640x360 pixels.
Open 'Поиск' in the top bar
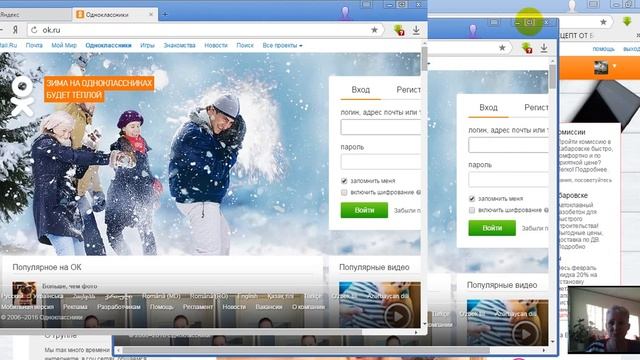click(x=245, y=45)
